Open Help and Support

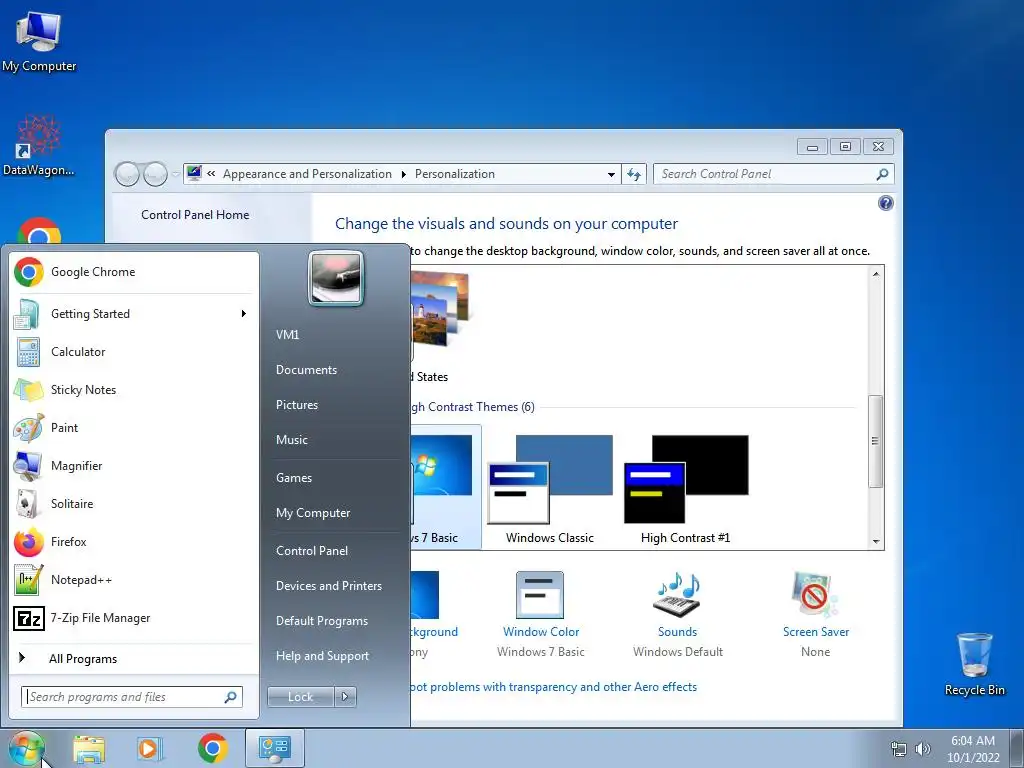(x=323, y=656)
